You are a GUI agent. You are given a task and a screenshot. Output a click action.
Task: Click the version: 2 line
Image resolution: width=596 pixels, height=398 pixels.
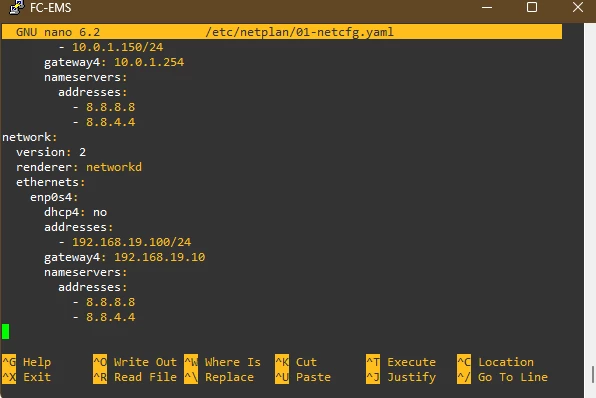(51, 152)
